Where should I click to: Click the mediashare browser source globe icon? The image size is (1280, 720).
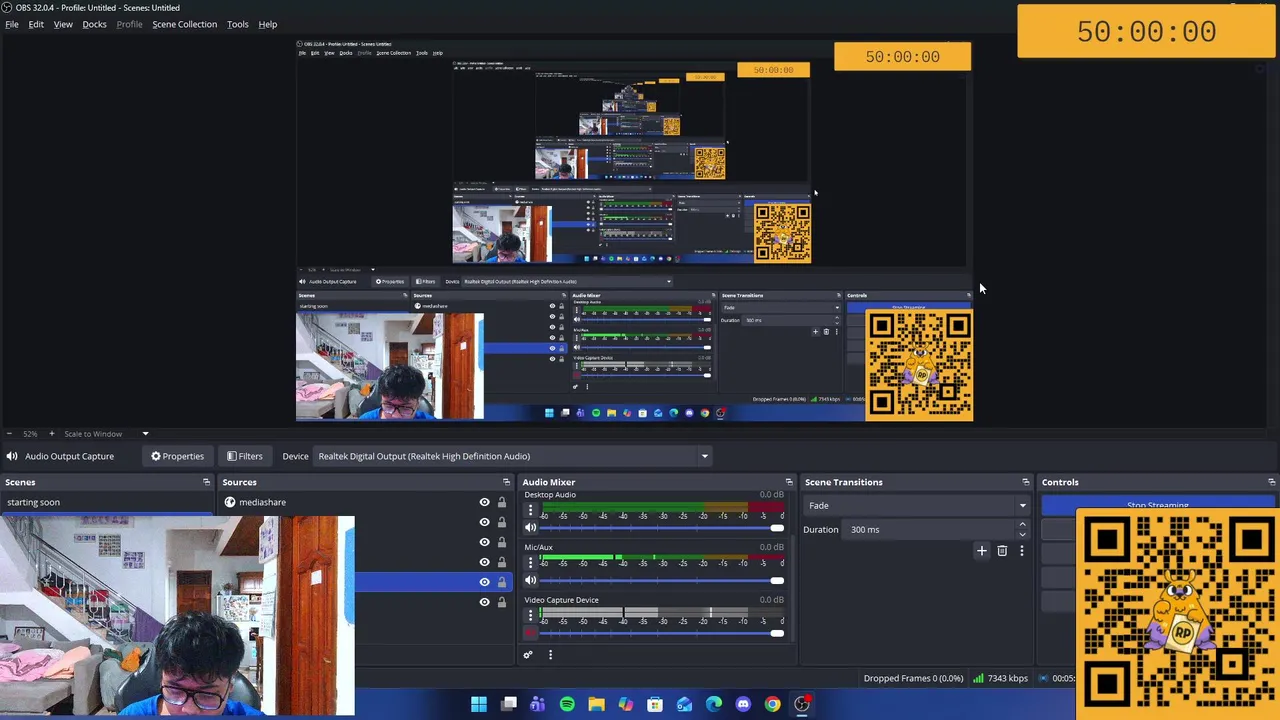pyautogui.click(x=230, y=502)
